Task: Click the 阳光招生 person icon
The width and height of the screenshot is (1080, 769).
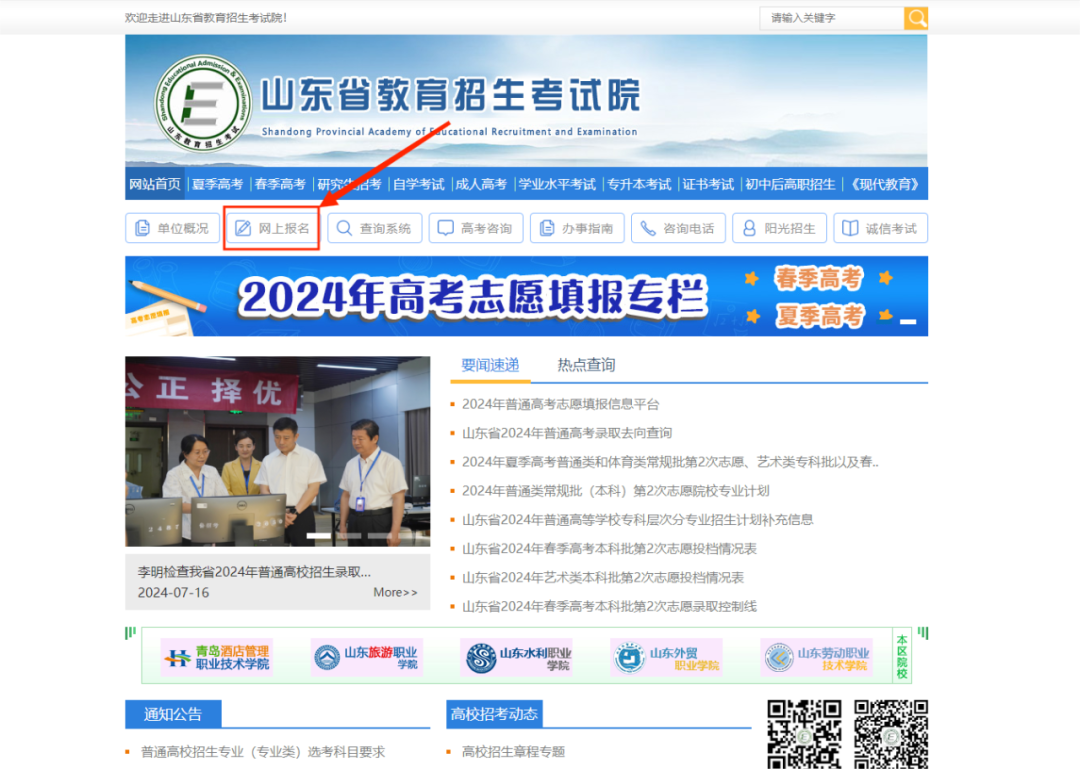Action: [749, 228]
